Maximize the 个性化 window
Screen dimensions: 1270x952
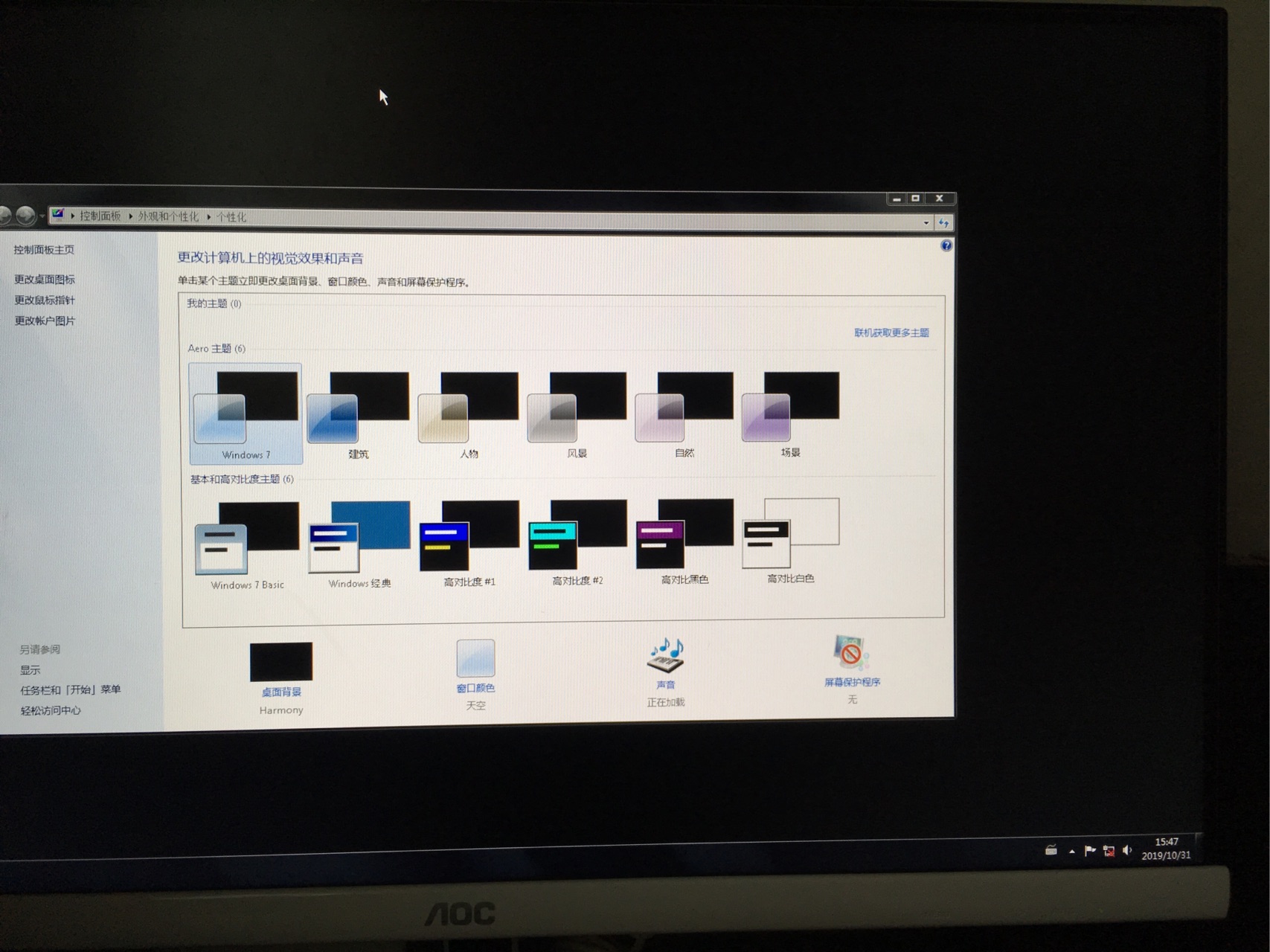916,199
